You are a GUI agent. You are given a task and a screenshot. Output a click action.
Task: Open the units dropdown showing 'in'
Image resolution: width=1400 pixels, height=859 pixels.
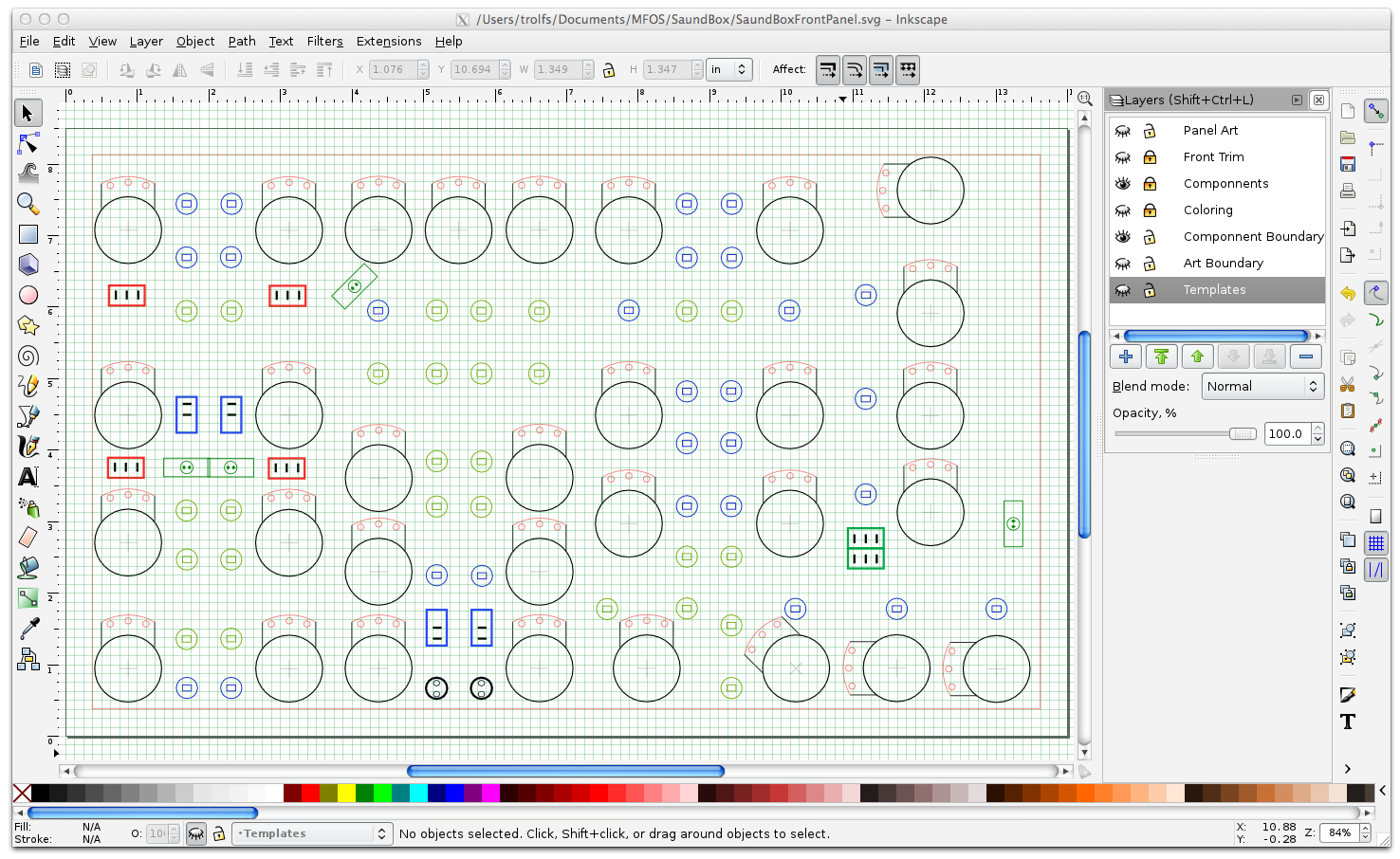(x=730, y=69)
